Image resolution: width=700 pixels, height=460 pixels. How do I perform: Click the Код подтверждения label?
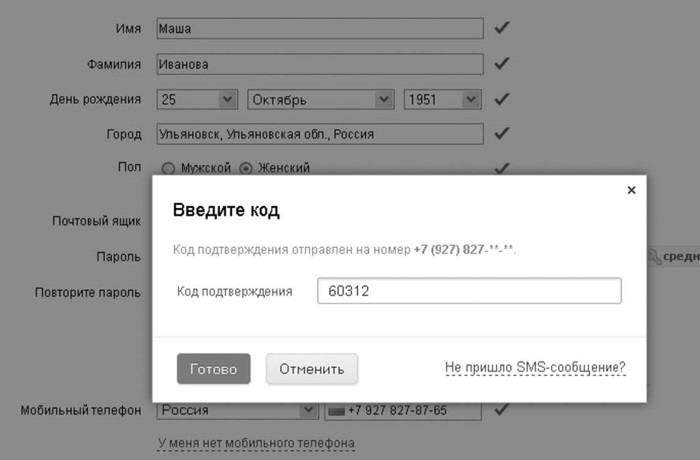tap(235, 292)
